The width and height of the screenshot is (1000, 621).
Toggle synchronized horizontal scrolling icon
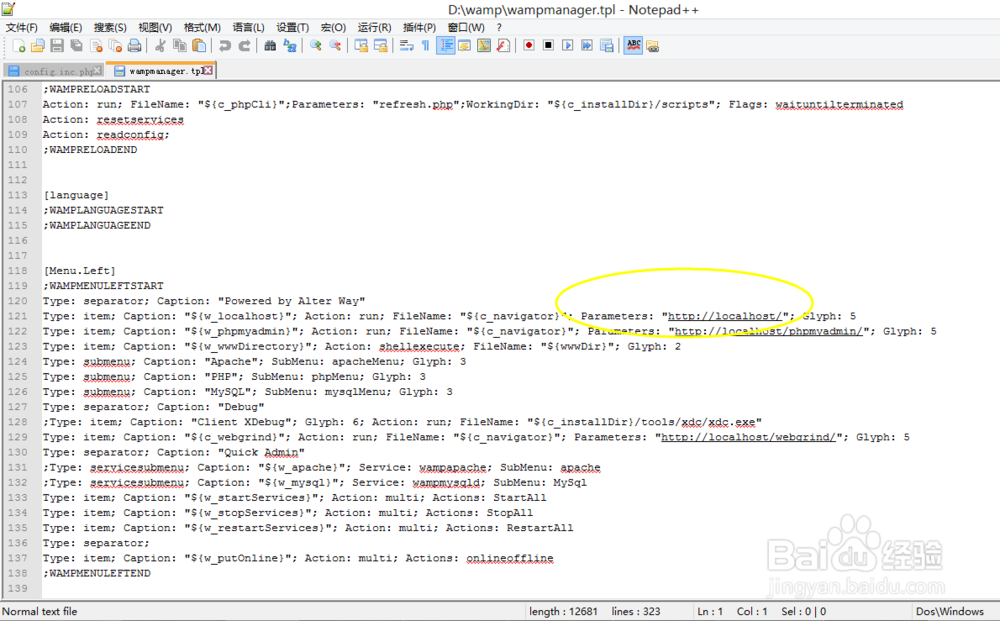pos(381,45)
